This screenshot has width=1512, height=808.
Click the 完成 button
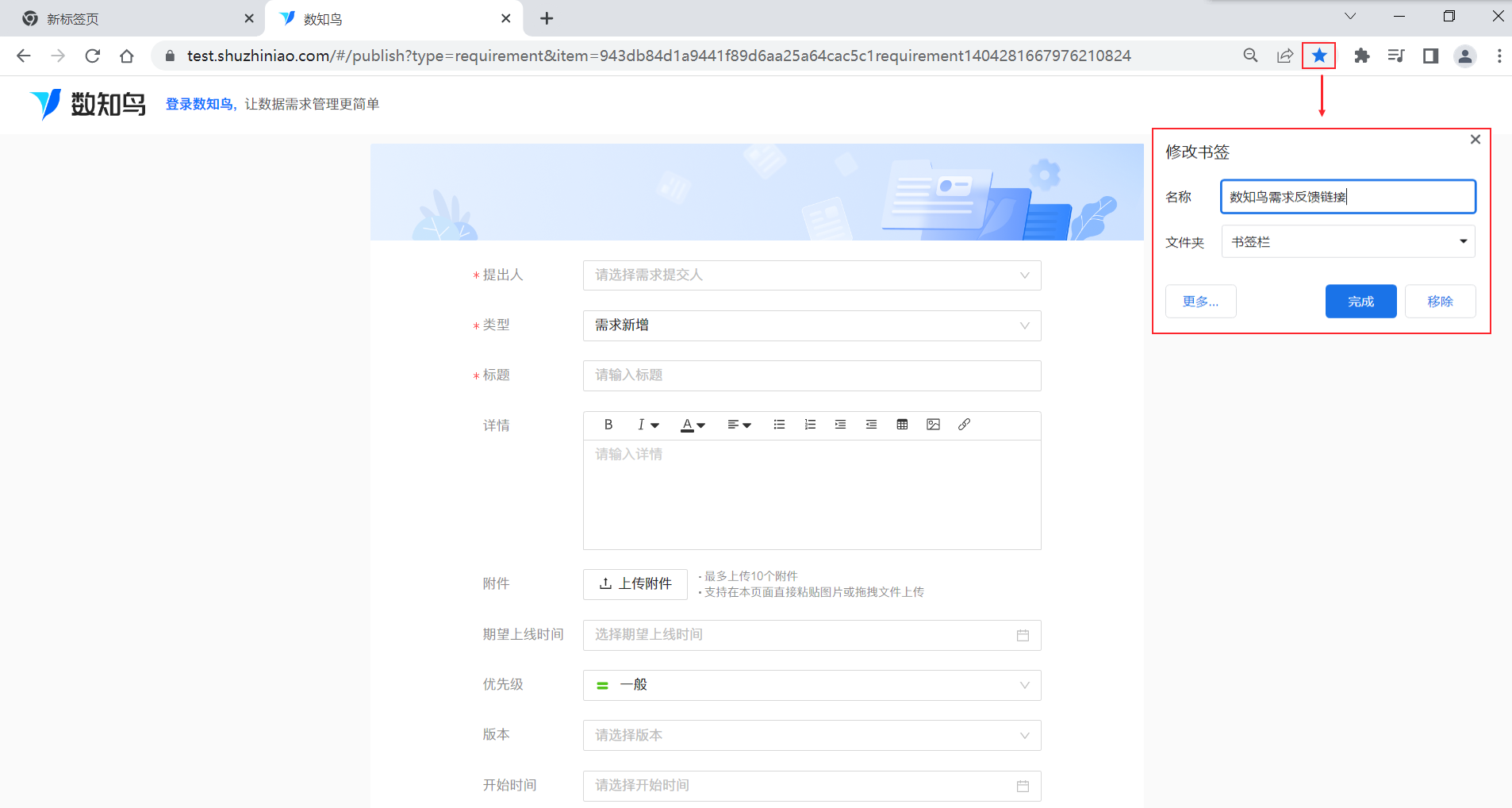[1360, 302]
